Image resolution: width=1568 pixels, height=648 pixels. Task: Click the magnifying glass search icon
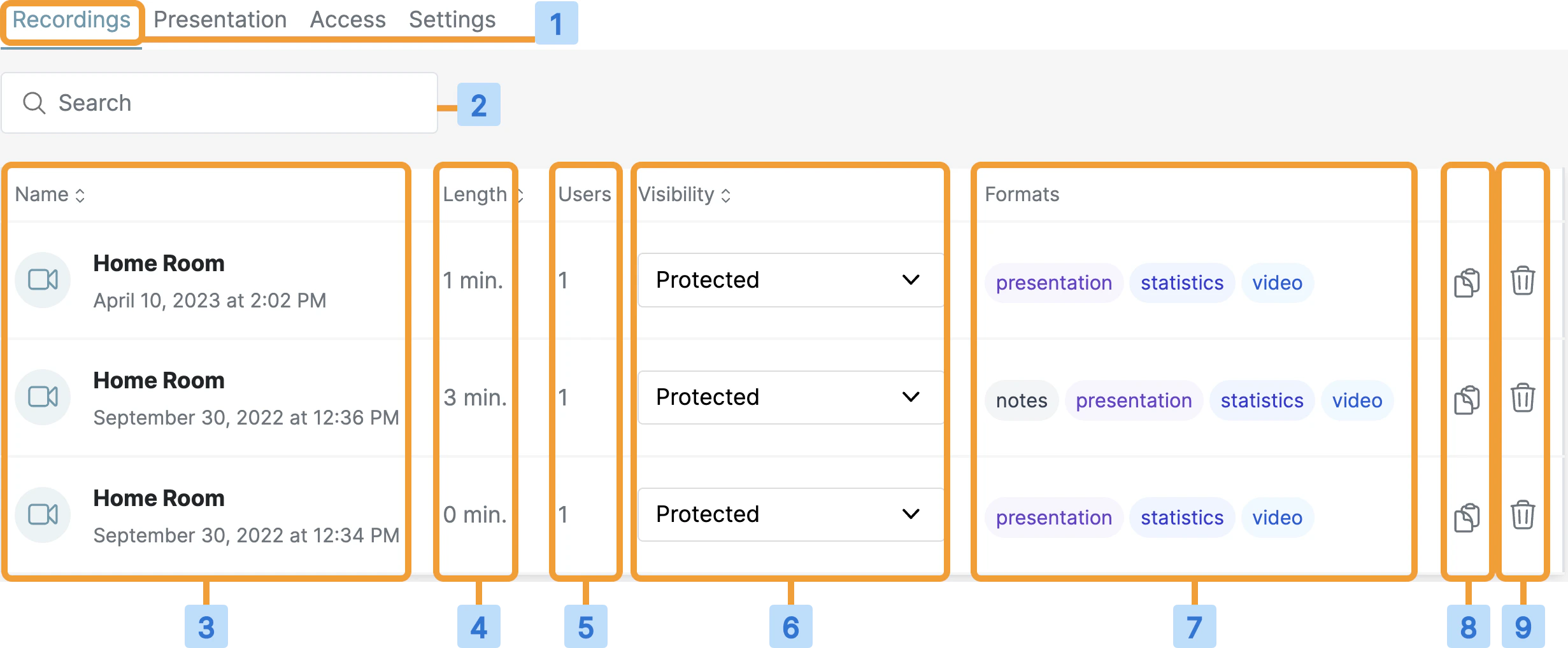pos(34,102)
